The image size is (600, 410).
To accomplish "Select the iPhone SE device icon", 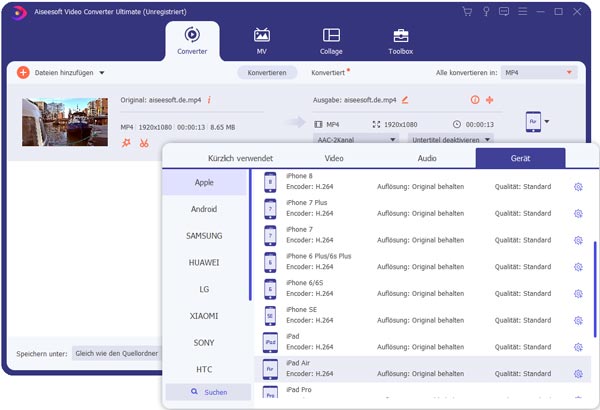I will pyautogui.click(x=270, y=316).
